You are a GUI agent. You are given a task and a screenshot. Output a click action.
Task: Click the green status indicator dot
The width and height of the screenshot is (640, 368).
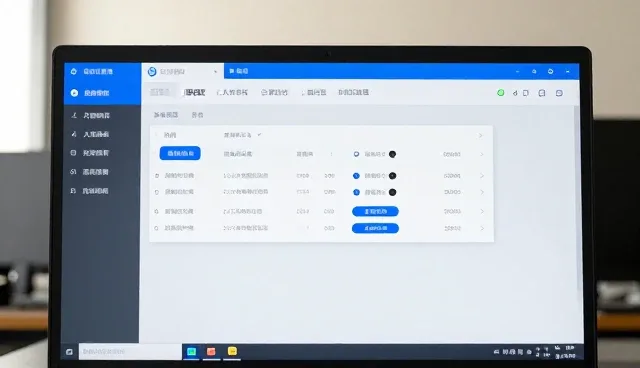[501, 93]
